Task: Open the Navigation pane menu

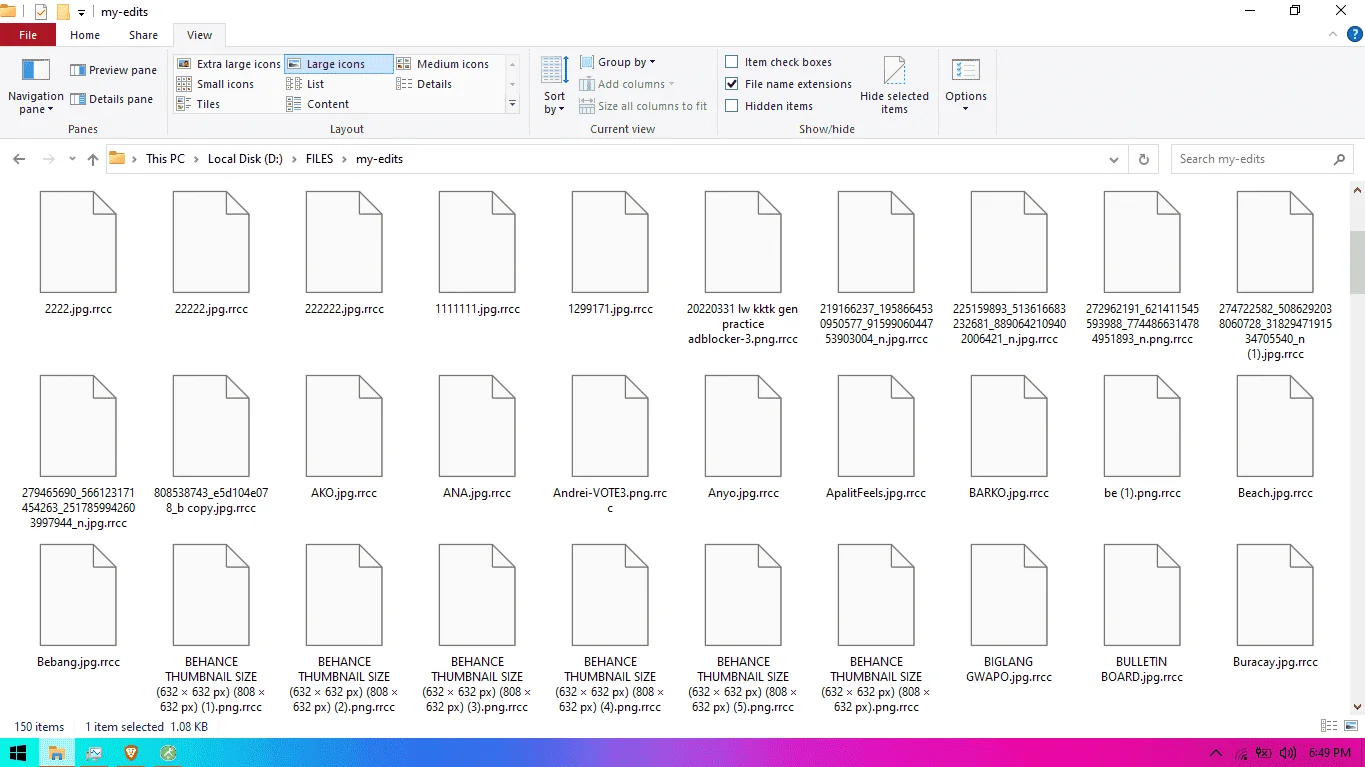Action: [x=36, y=86]
